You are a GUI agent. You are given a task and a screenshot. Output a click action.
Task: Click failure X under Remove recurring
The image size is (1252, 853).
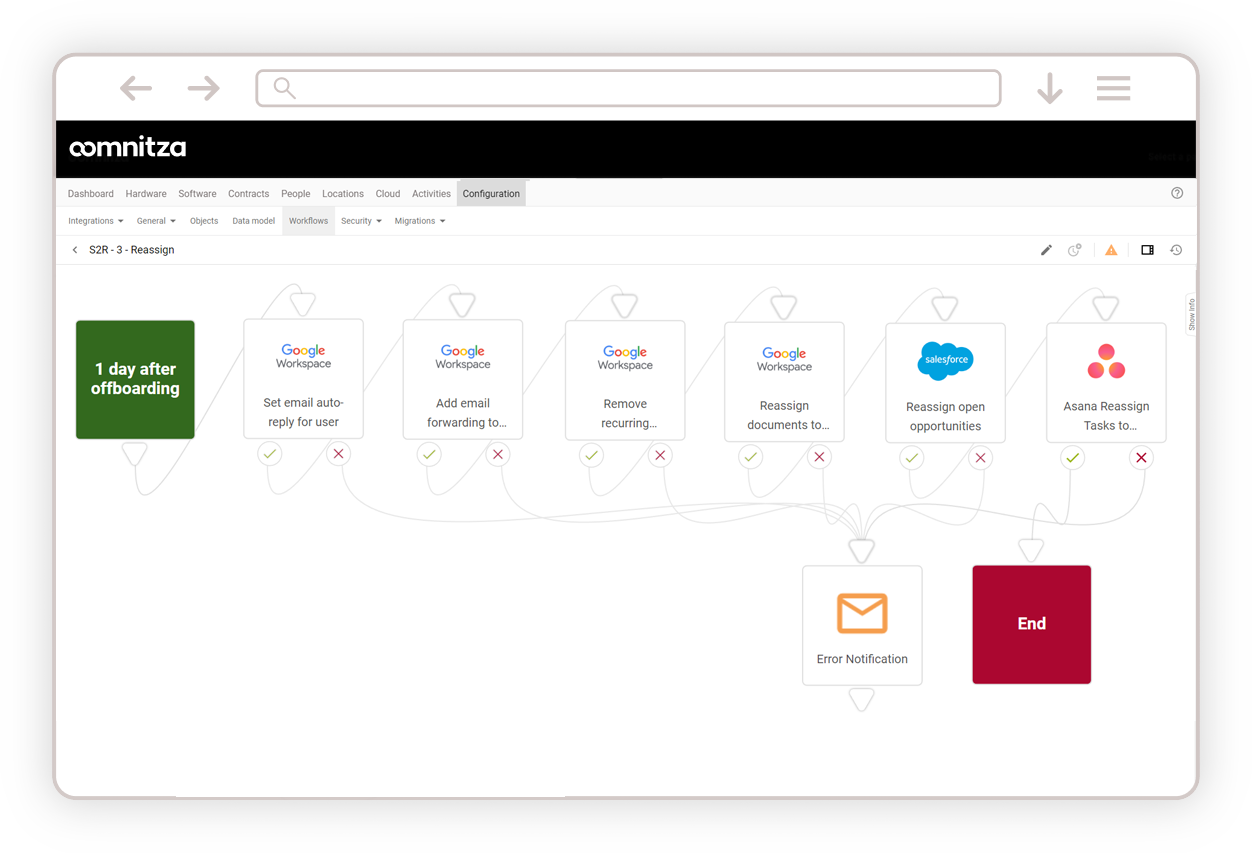point(660,456)
